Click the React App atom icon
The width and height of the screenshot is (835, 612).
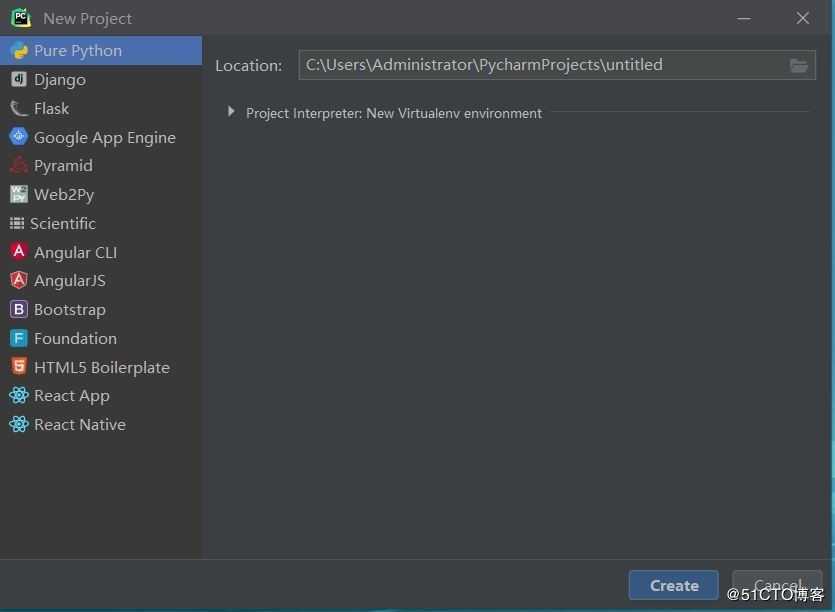click(19, 395)
